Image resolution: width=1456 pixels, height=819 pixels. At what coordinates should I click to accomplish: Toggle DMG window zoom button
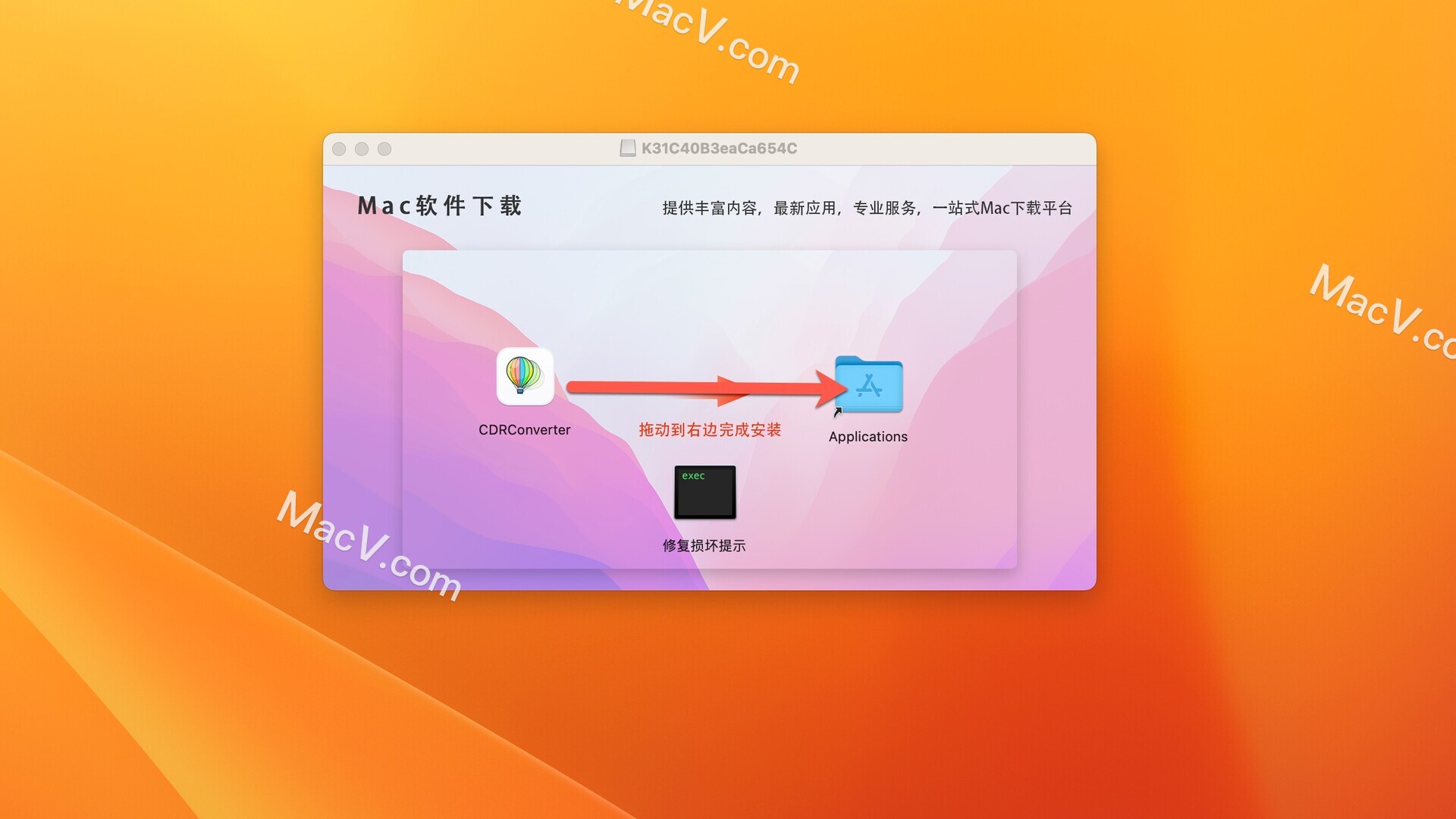point(388,147)
